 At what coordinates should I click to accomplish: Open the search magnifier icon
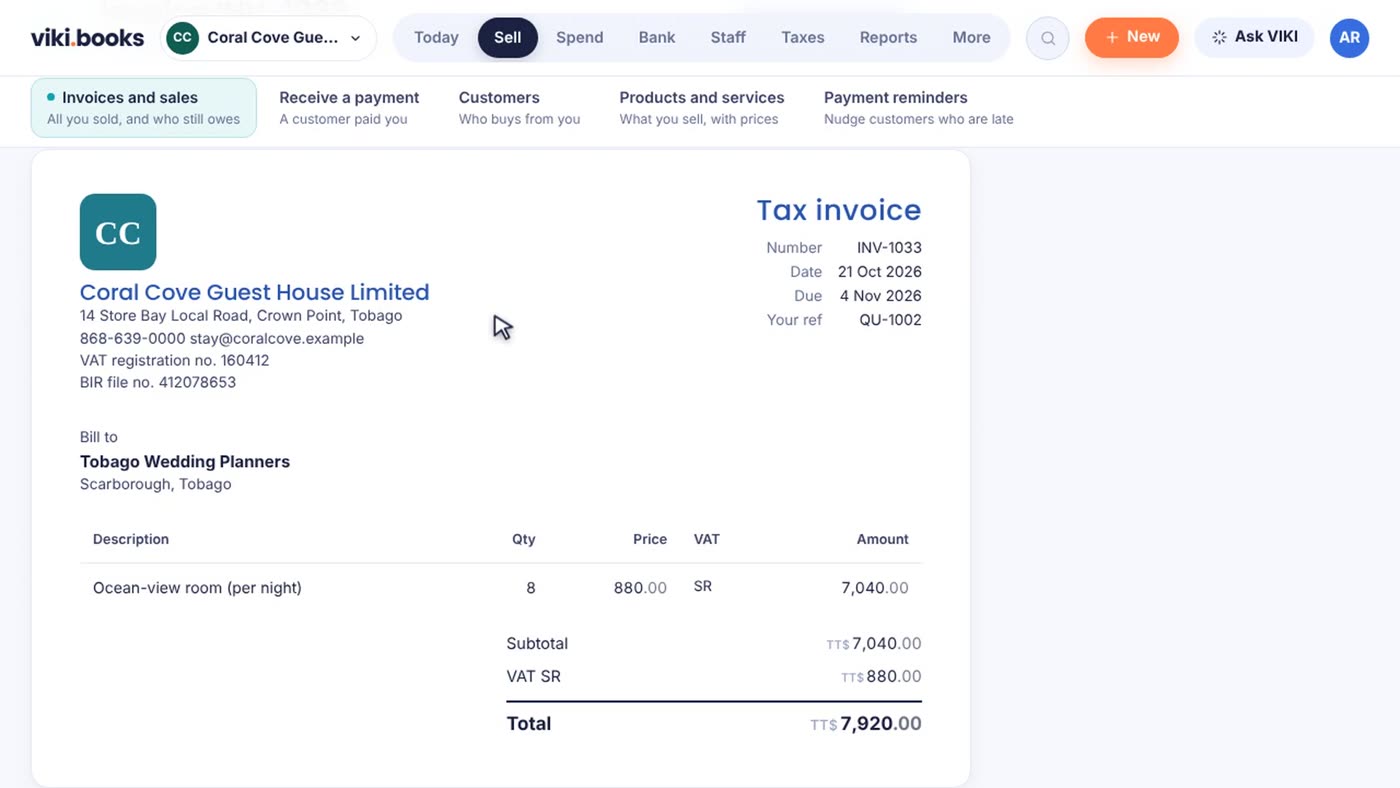[1048, 38]
